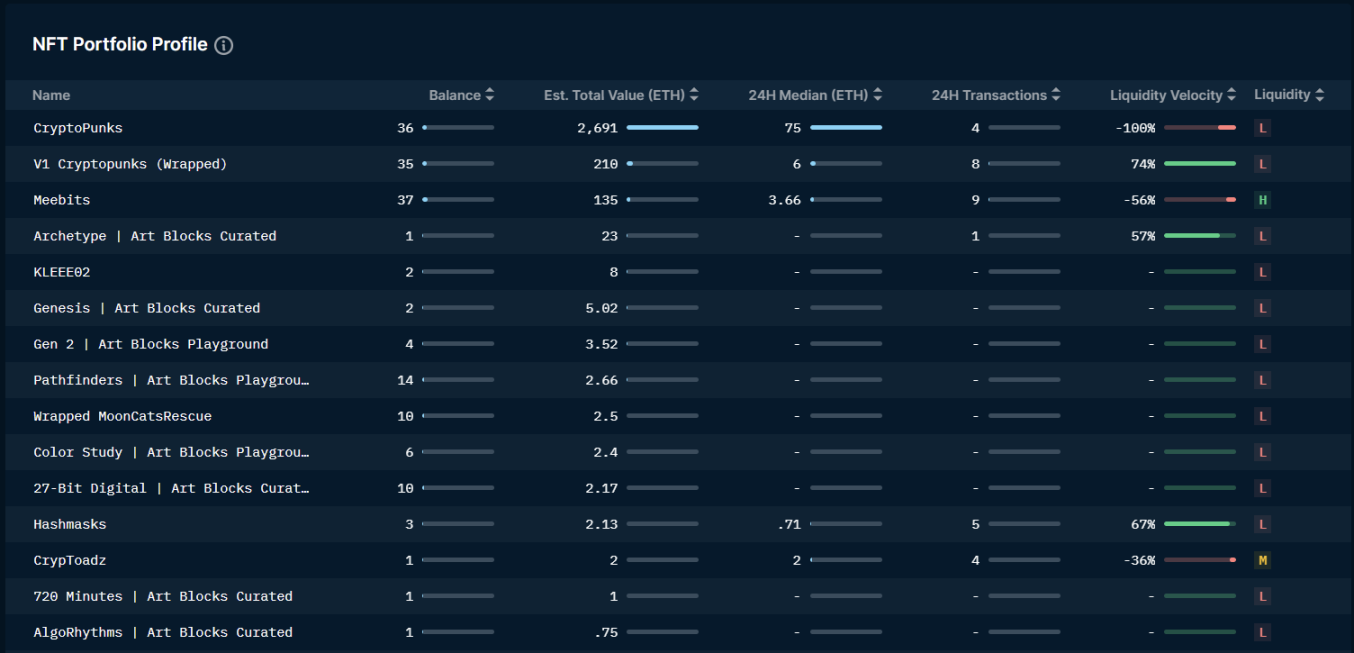Click sort arrows next to Est. Total Value
This screenshot has height=653, width=1354.
click(694, 95)
